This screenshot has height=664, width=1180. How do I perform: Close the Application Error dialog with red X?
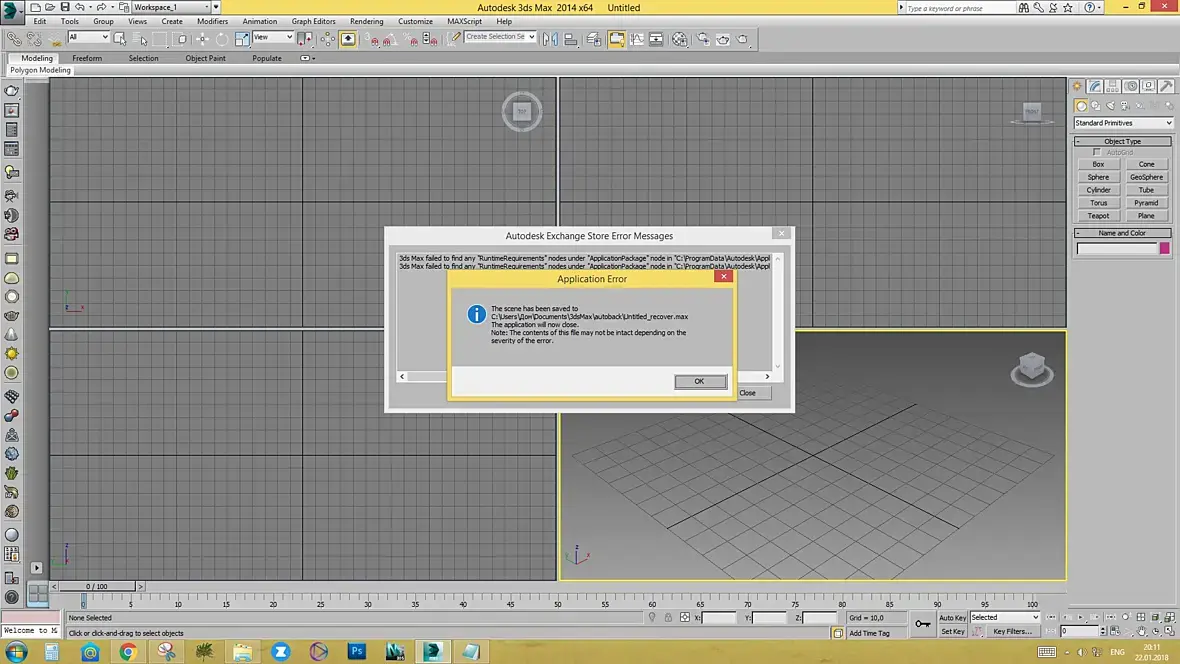pos(724,276)
